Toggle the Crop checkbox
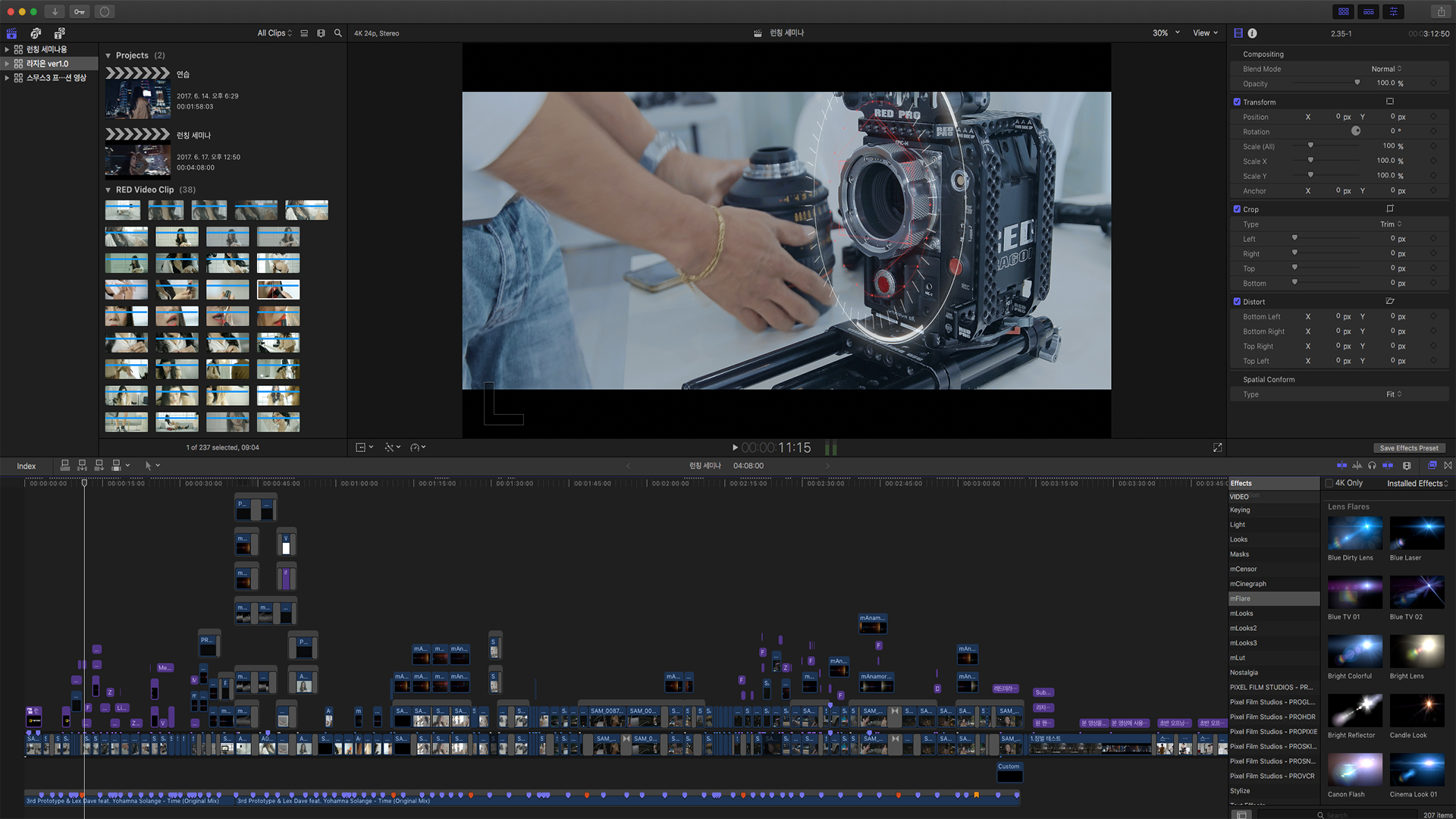The image size is (1456, 819). [x=1237, y=209]
